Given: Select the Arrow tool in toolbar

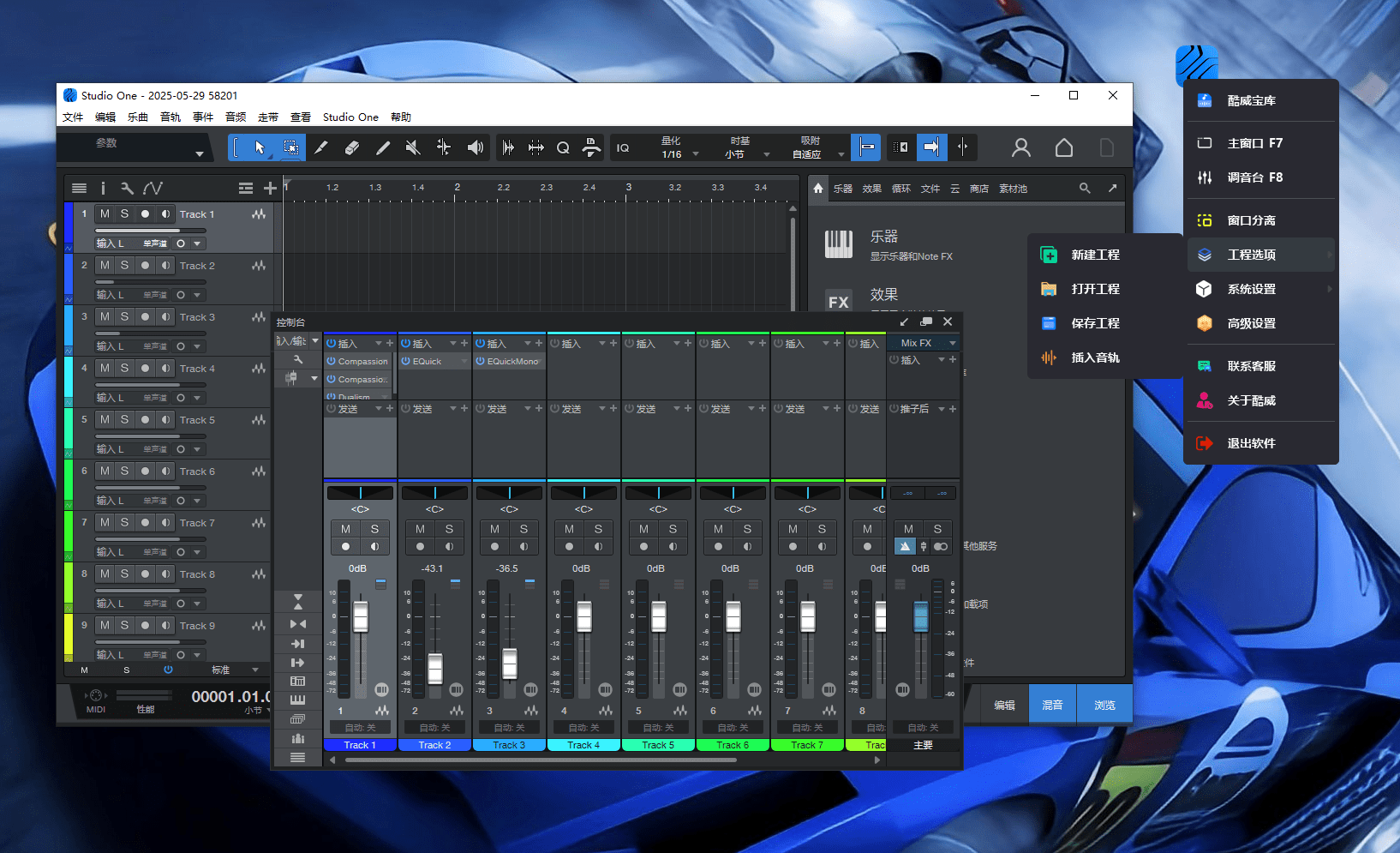Looking at the screenshot, I should tap(260, 147).
